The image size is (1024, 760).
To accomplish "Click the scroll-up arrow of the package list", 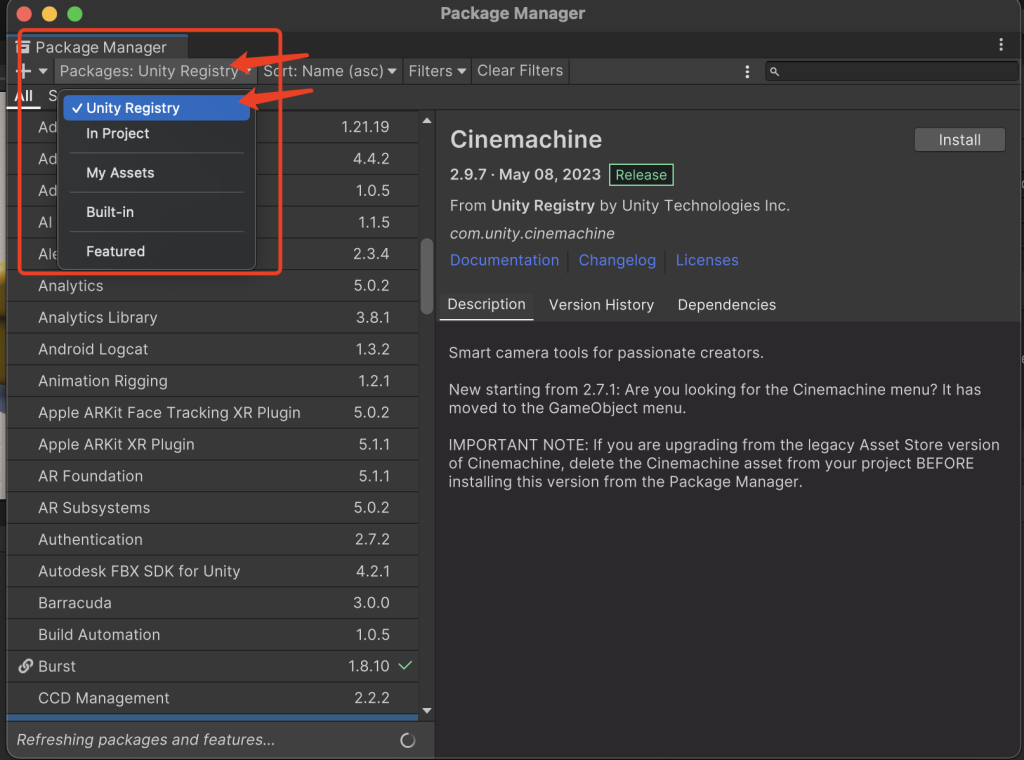I will click(x=427, y=122).
